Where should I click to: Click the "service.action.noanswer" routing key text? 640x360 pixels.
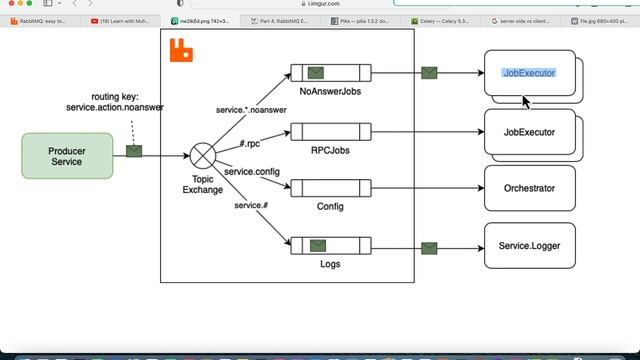pos(115,107)
